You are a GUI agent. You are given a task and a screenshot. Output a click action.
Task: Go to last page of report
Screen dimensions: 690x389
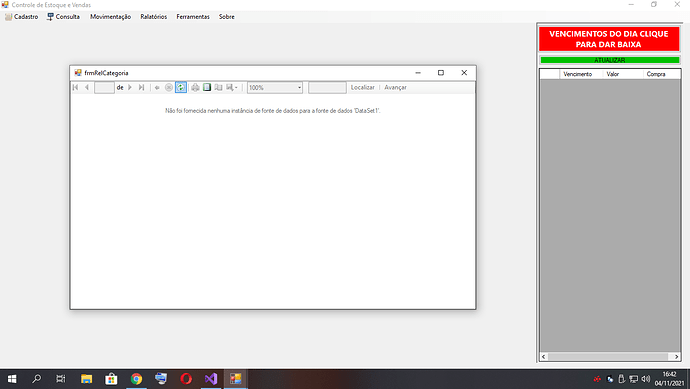point(141,87)
